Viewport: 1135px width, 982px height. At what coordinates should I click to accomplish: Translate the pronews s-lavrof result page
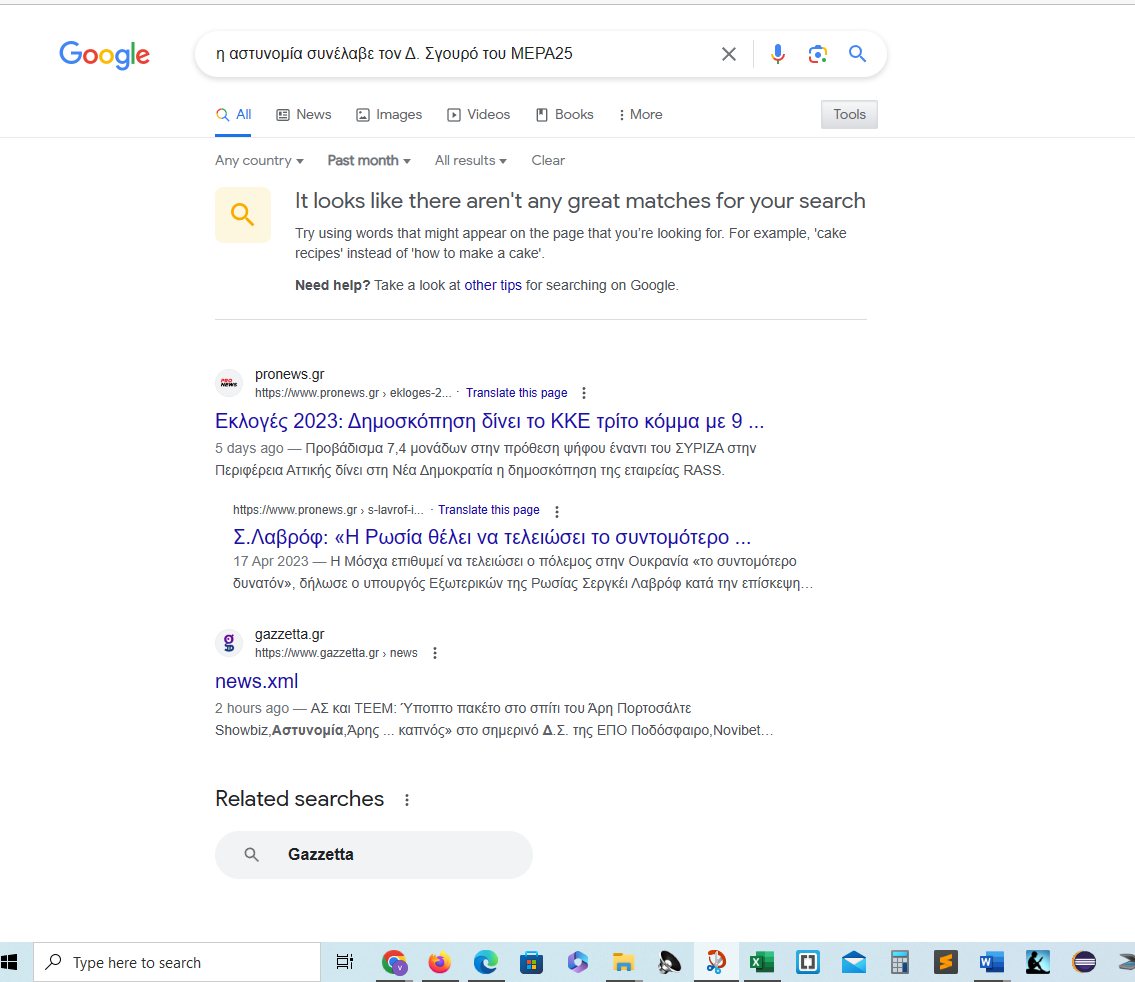[x=489, y=510]
